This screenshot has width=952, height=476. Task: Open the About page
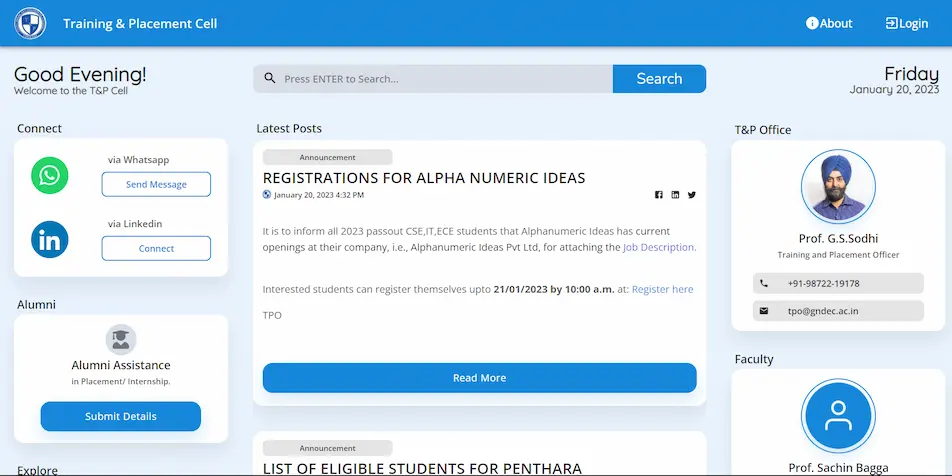coord(829,23)
